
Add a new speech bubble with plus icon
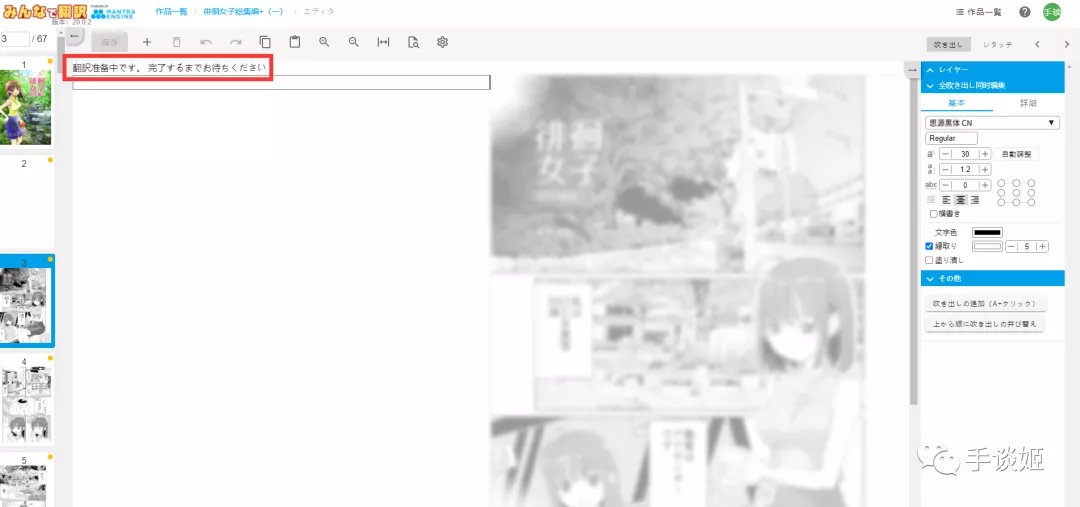[147, 42]
